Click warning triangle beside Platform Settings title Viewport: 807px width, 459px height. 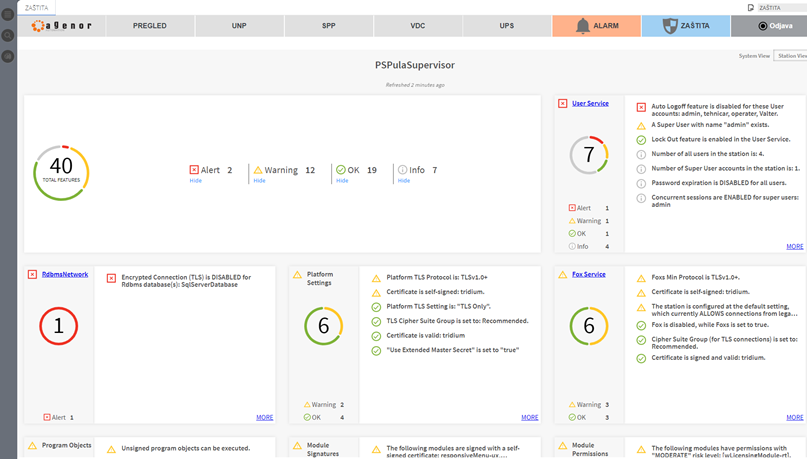pyautogui.click(x=297, y=274)
